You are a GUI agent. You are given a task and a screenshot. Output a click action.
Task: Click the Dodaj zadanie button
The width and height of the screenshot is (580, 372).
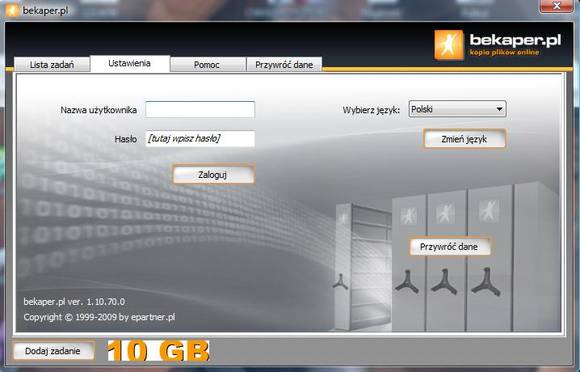click(x=53, y=351)
